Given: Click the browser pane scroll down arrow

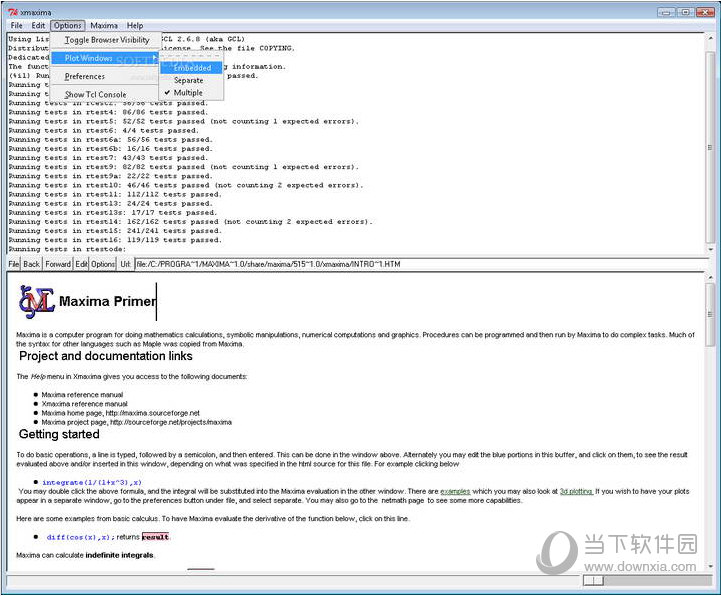Looking at the screenshot, I should coord(710,567).
